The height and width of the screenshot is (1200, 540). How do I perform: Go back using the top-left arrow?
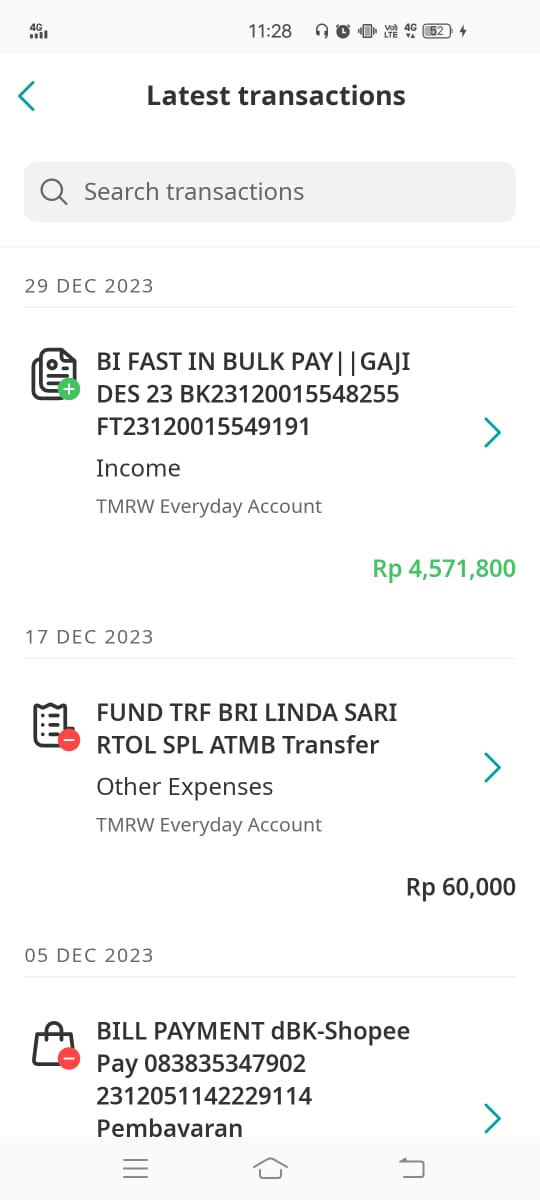point(27,96)
